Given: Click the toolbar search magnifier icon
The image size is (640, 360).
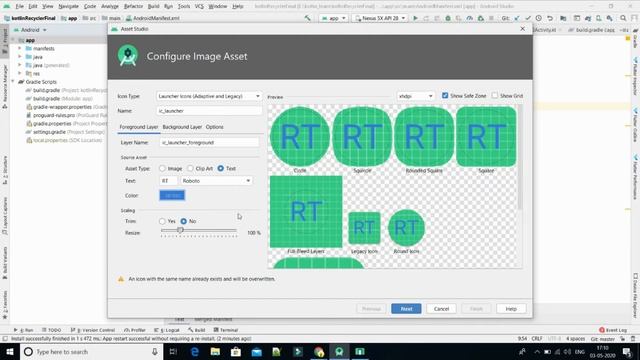Looking at the screenshot, I should (x=623, y=18).
